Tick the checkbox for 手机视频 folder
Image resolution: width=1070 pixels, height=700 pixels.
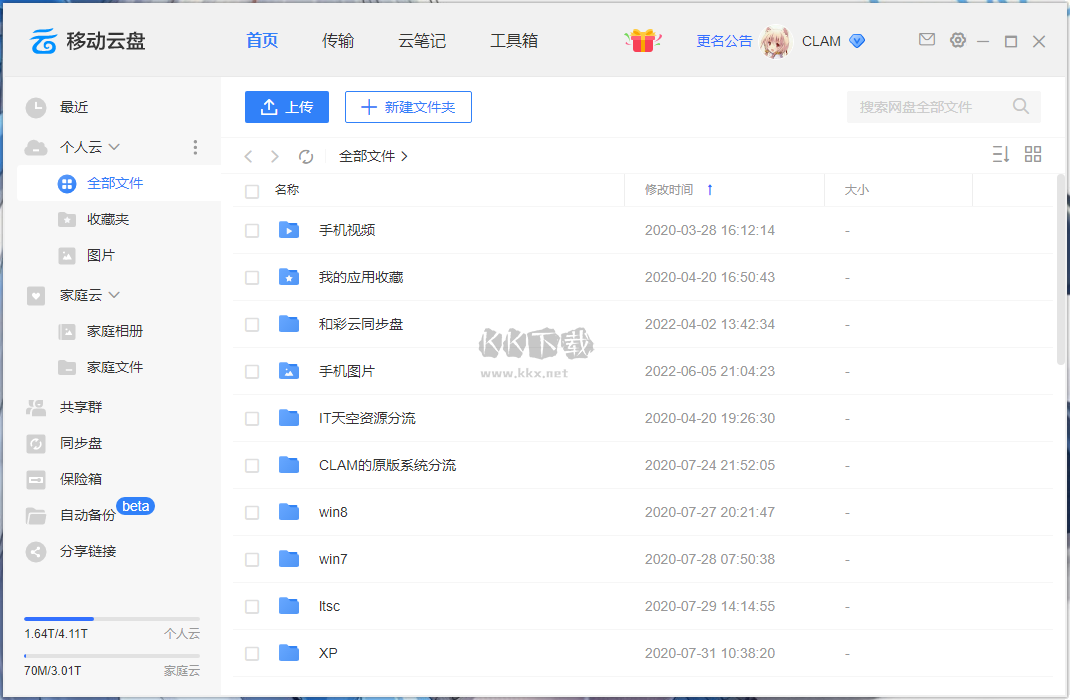point(252,231)
